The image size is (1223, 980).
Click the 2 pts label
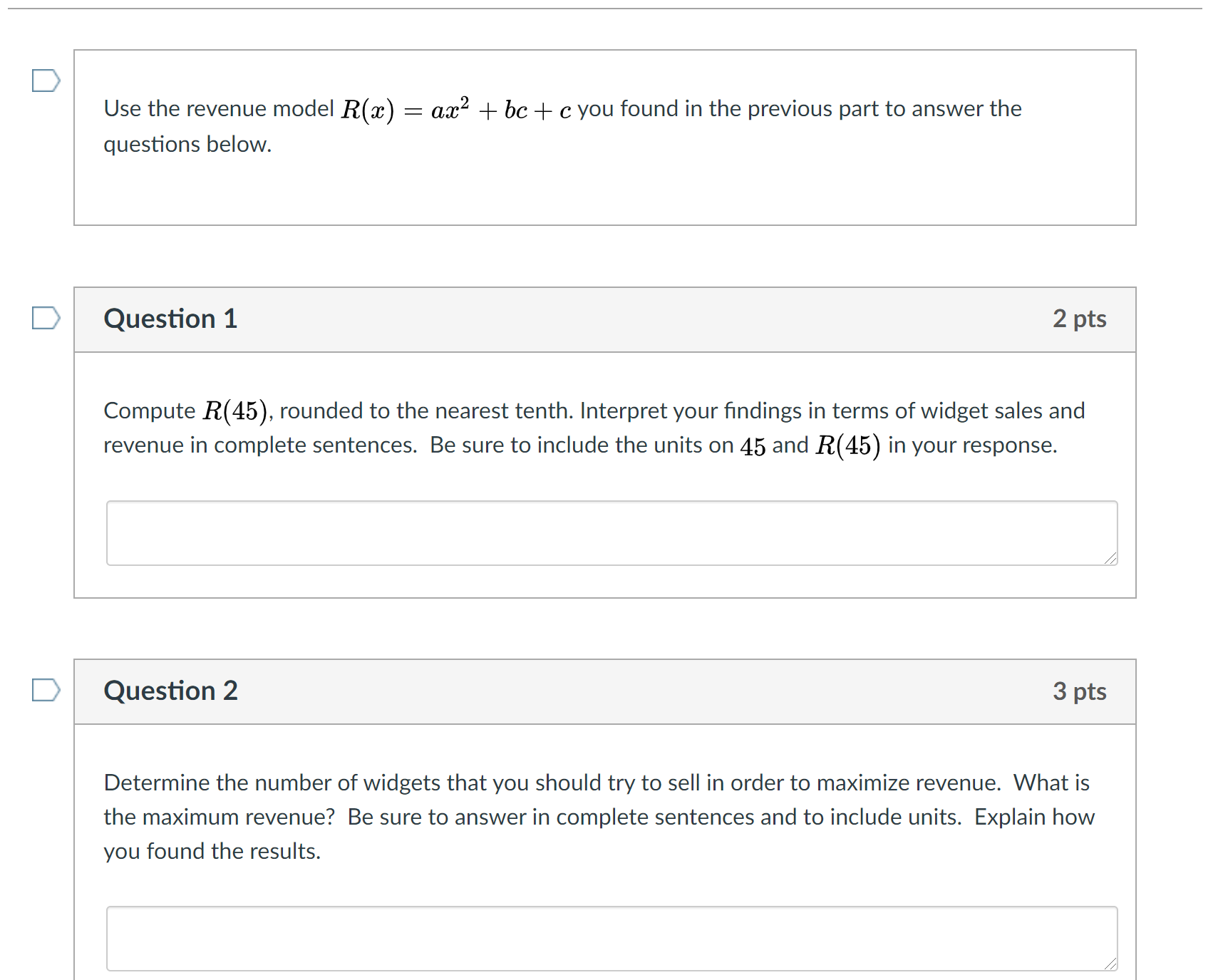click(1079, 319)
